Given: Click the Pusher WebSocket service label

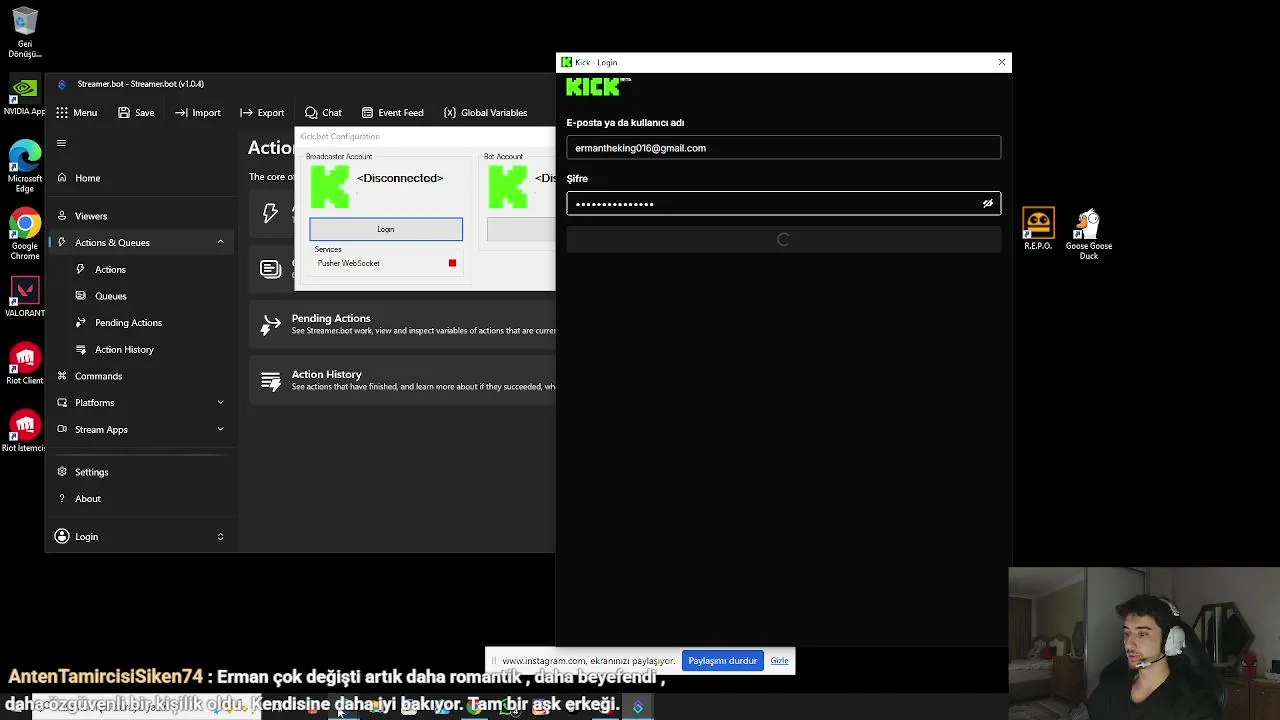Looking at the screenshot, I should [x=348, y=263].
